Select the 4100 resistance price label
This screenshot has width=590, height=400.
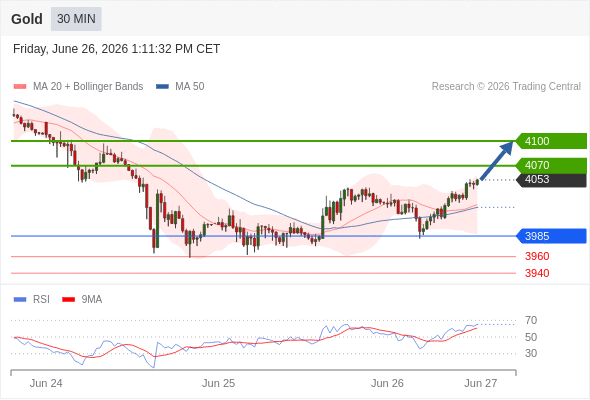(551, 141)
